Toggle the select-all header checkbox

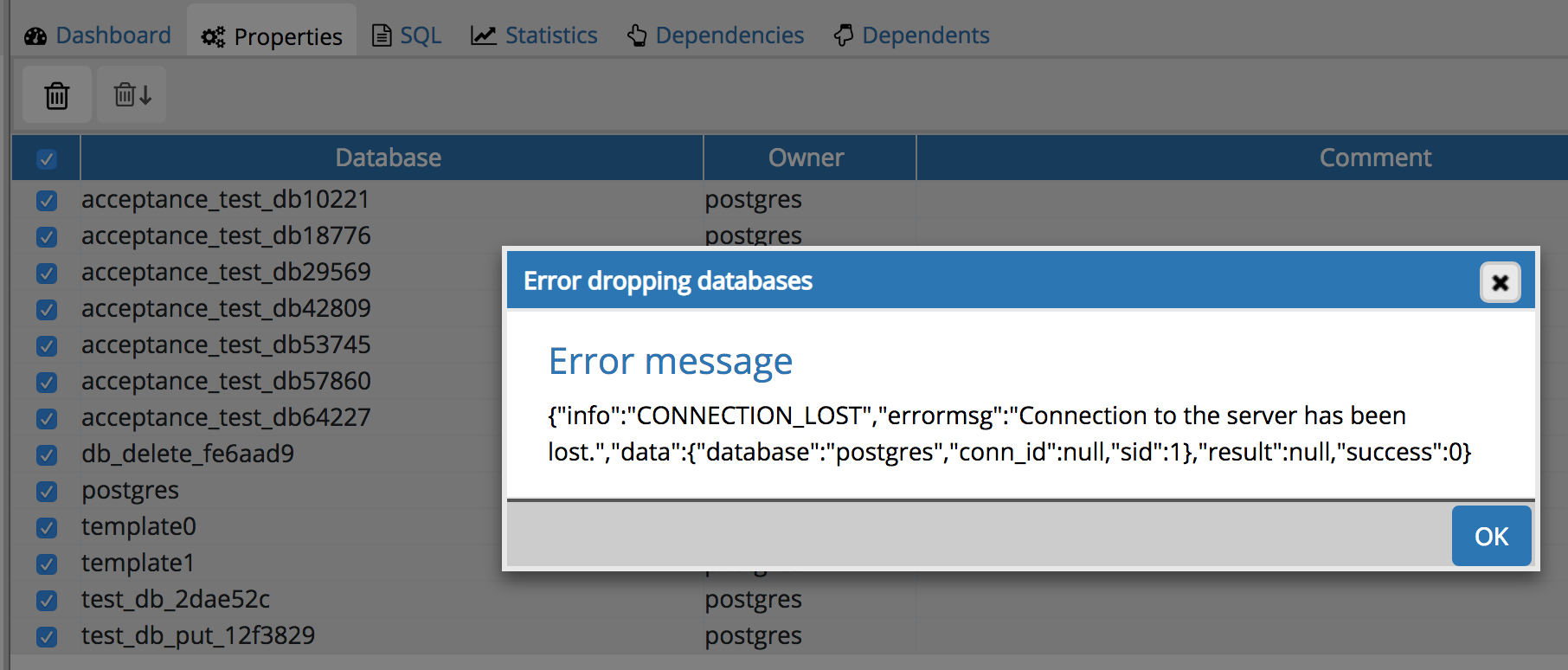click(x=47, y=158)
